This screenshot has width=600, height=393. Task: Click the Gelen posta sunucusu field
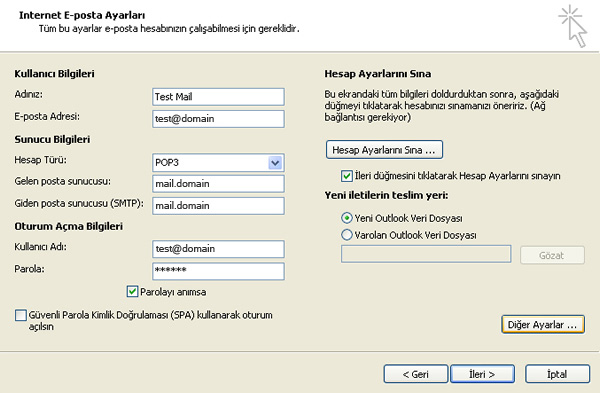pos(218,184)
